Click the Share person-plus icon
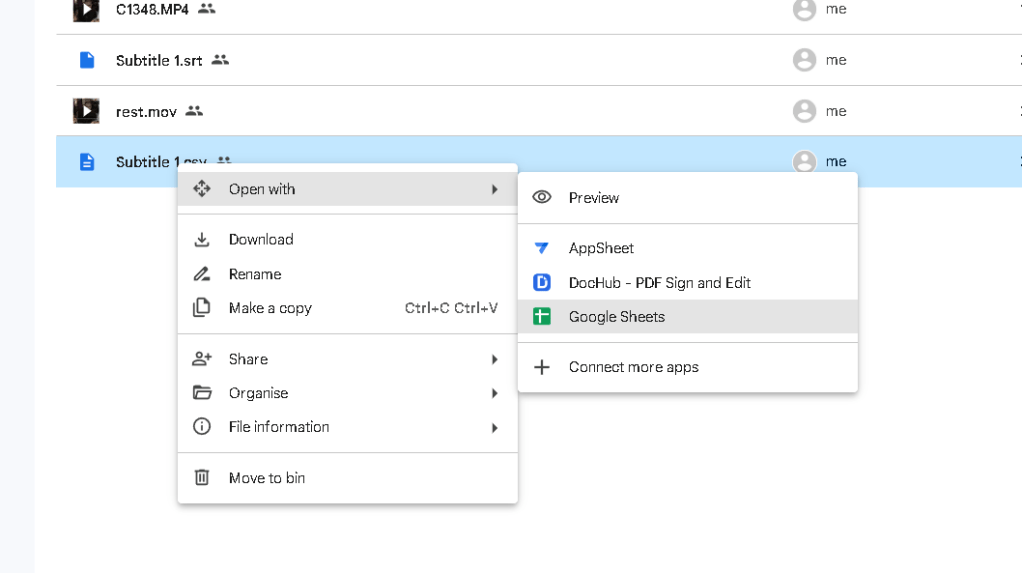 click(x=202, y=359)
